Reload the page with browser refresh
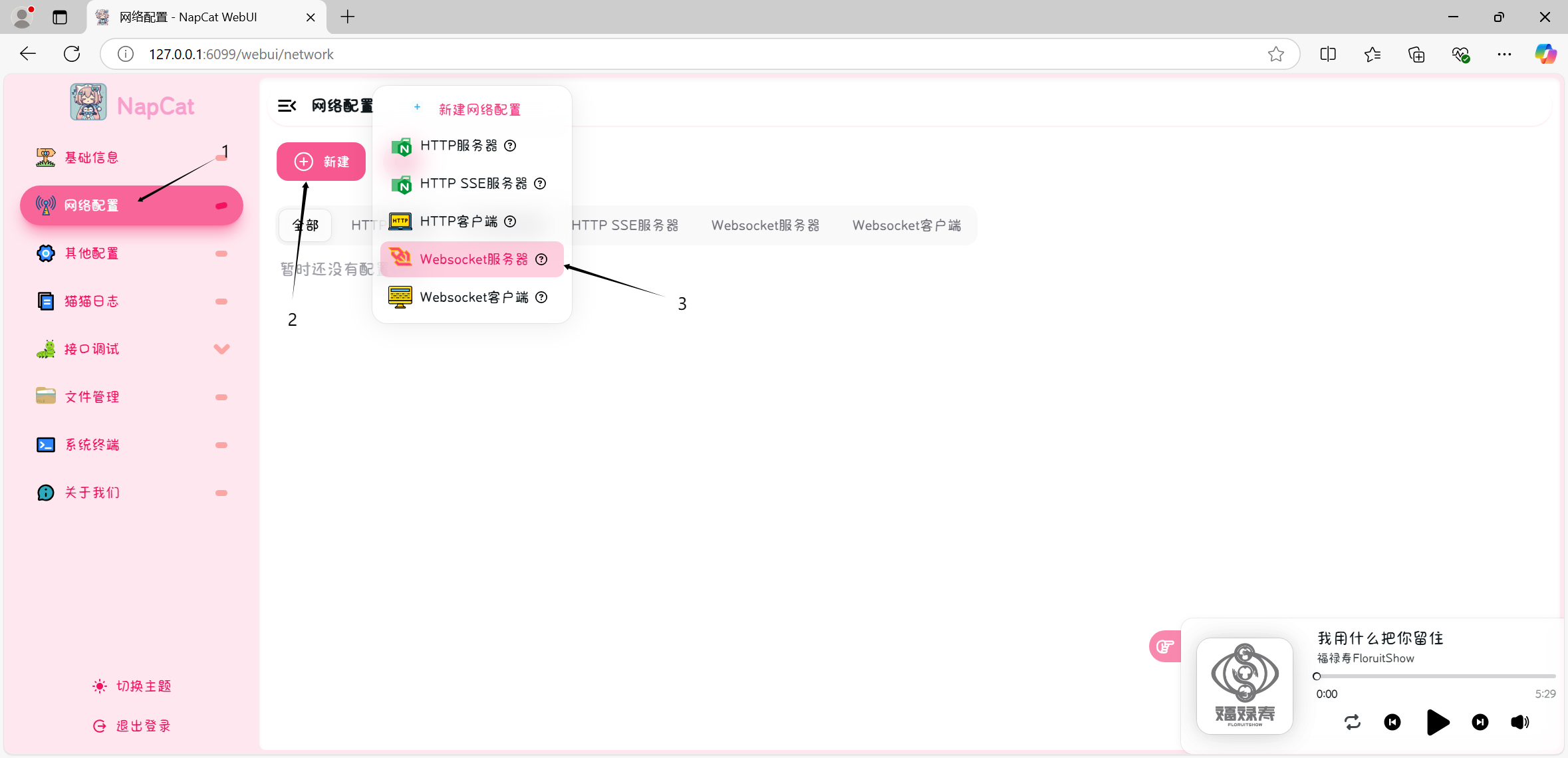1568x758 pixels. point(72,54)
